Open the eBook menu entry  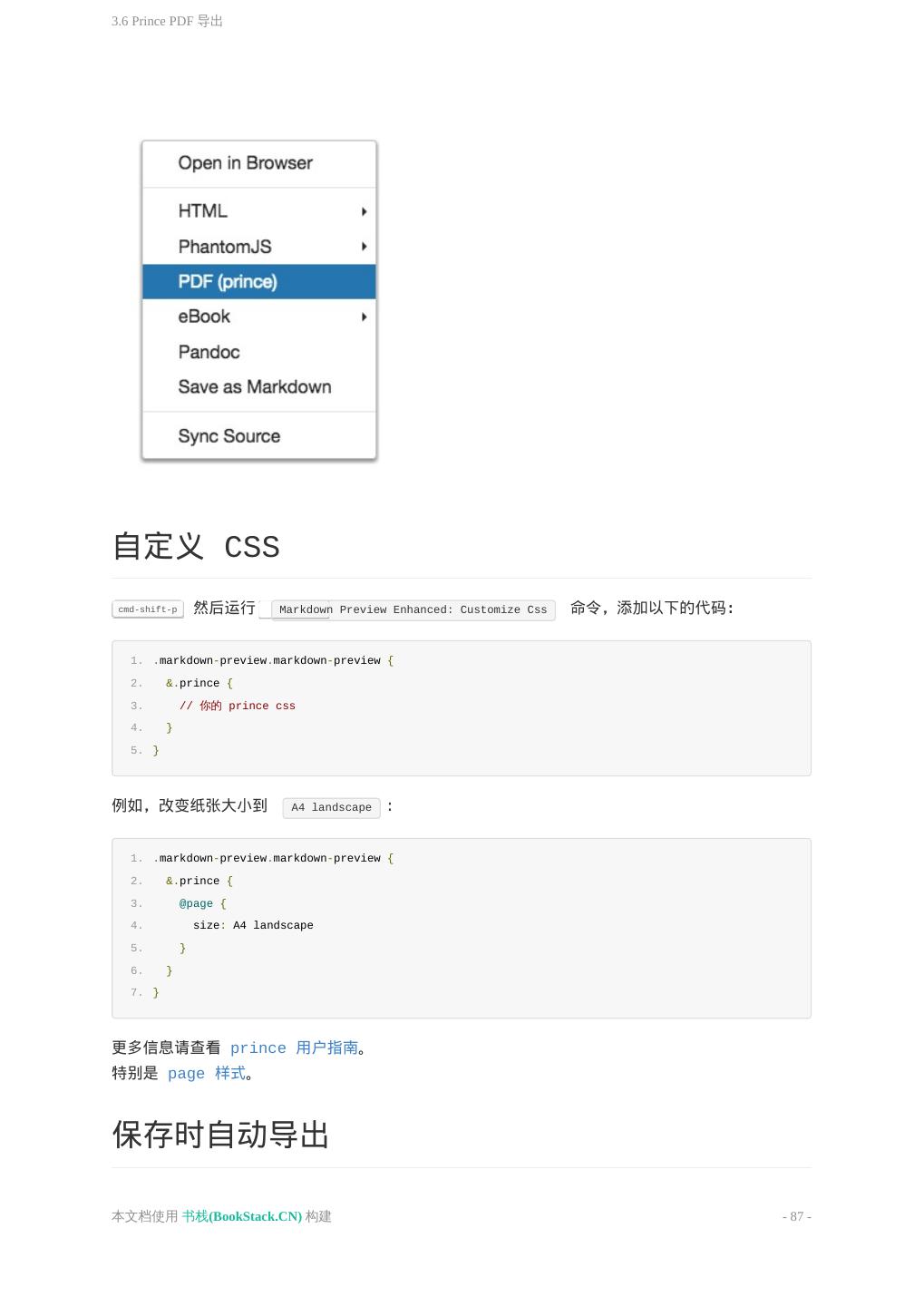click(258, 317)
